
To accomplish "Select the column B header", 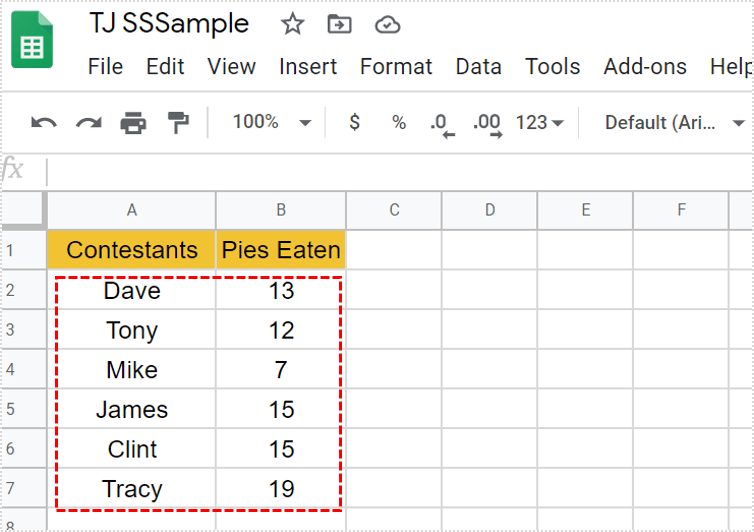I will [281, 210].
